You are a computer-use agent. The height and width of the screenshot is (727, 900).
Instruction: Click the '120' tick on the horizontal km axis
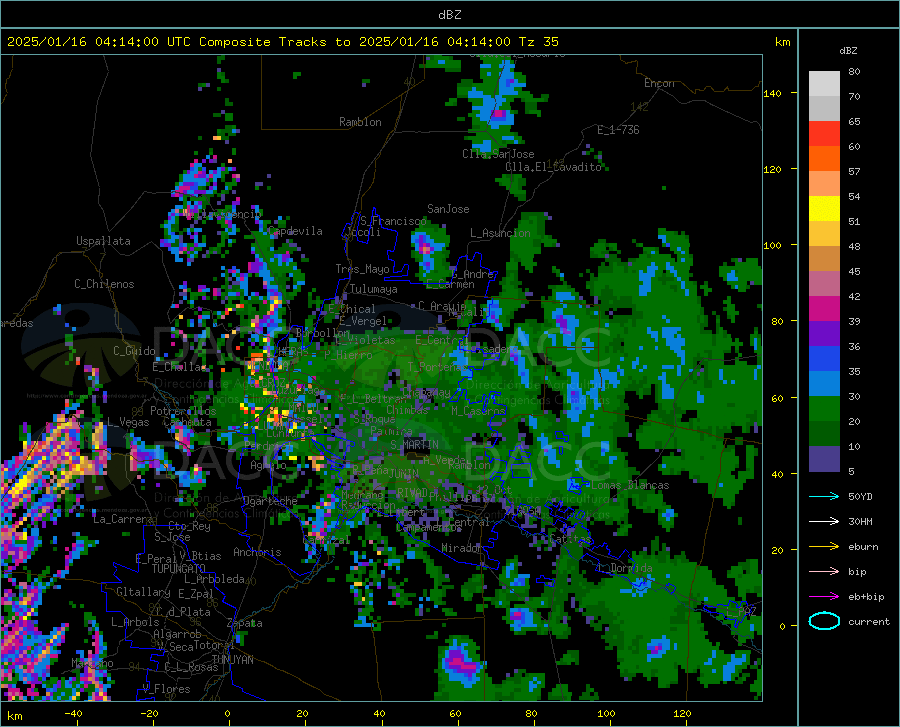[682, 713]
